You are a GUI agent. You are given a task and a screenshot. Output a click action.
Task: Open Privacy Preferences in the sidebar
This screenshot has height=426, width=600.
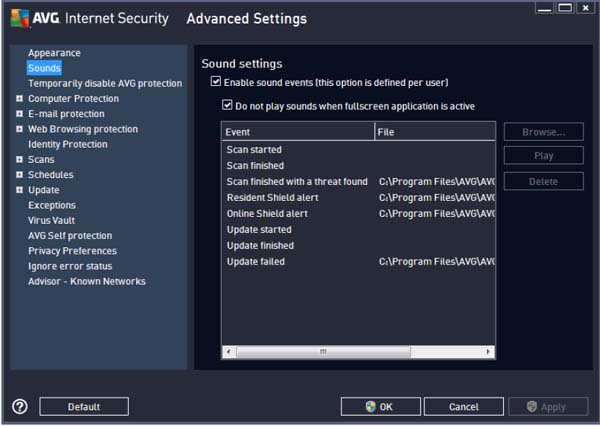[x=72, y=251]
